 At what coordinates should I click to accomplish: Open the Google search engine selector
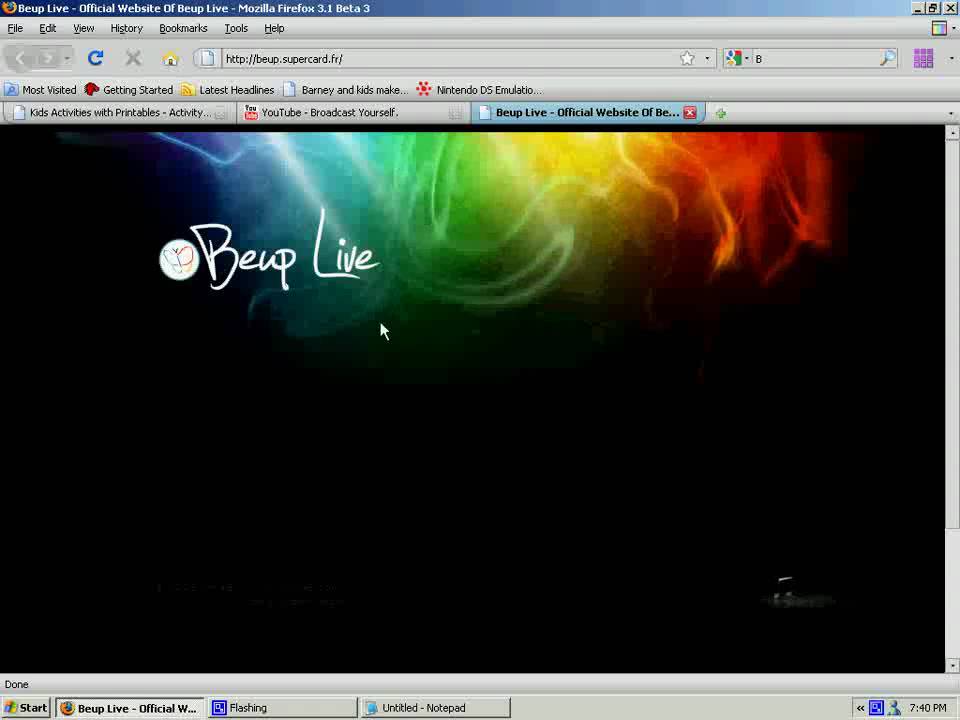[x=737, y=59]
